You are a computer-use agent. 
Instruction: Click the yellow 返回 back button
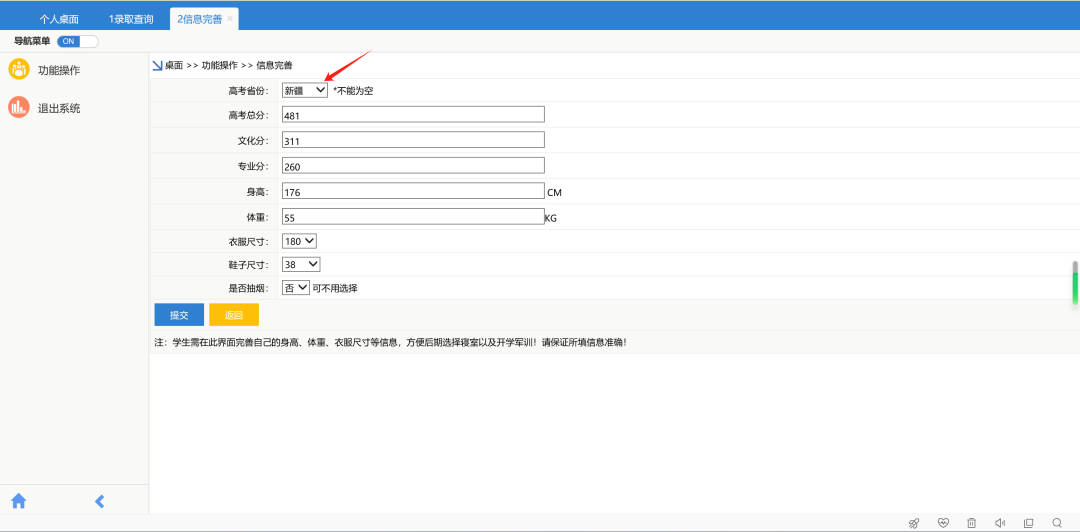234,315
